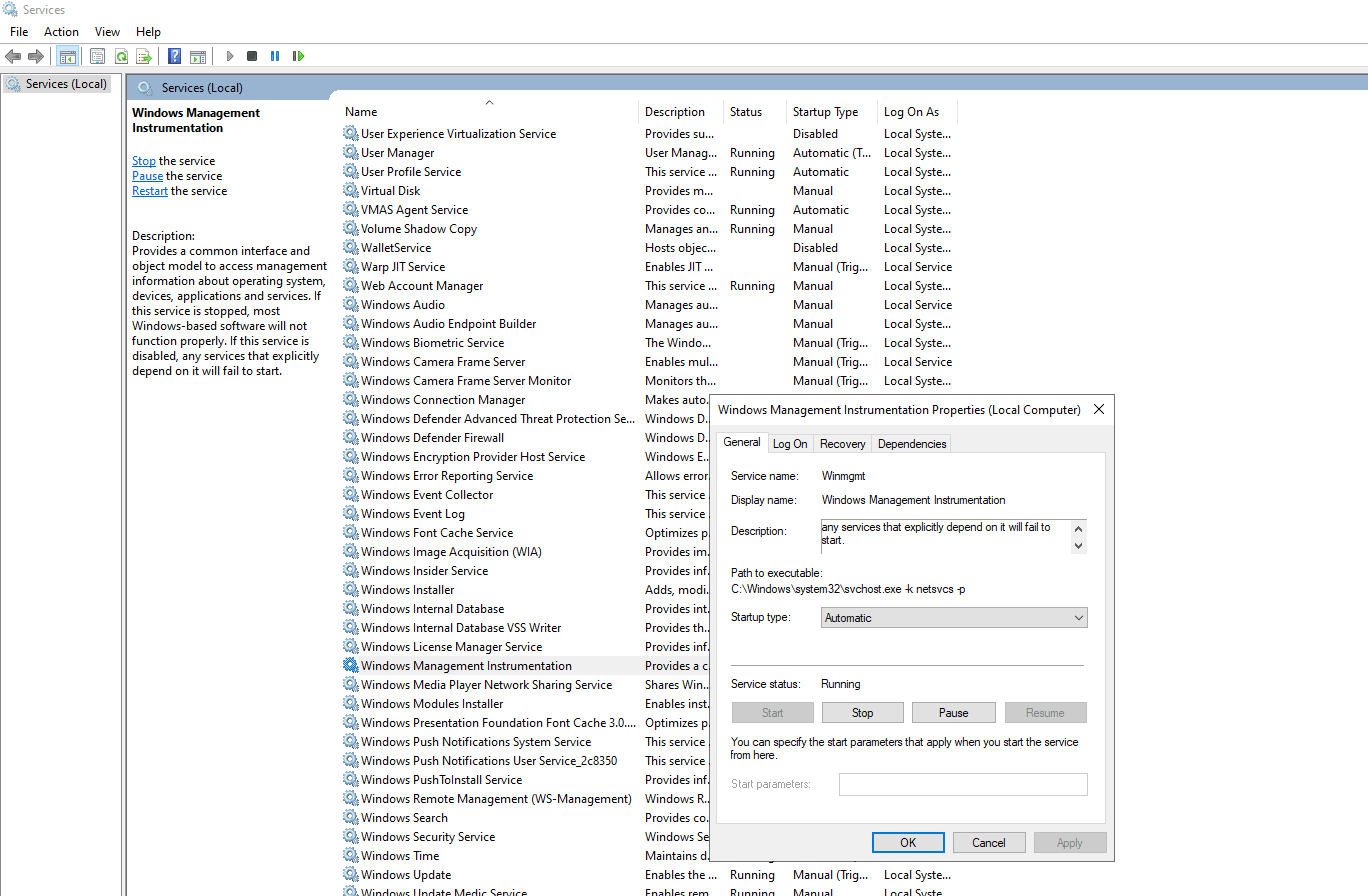Click the Start Service play icon in the toolbar
Image resolution: width=1368 pixels, height=896 pixels.
[230, 56]
